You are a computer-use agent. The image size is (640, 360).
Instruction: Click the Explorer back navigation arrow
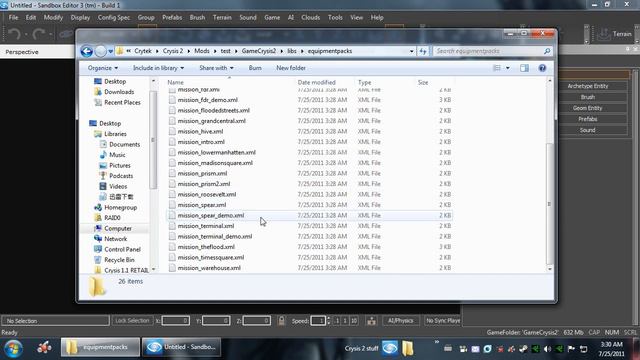[87, 51]
